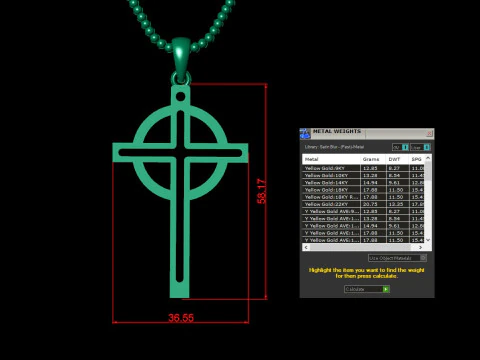Close the Metal Weights panel
The image size is (480, 360).
429,133
